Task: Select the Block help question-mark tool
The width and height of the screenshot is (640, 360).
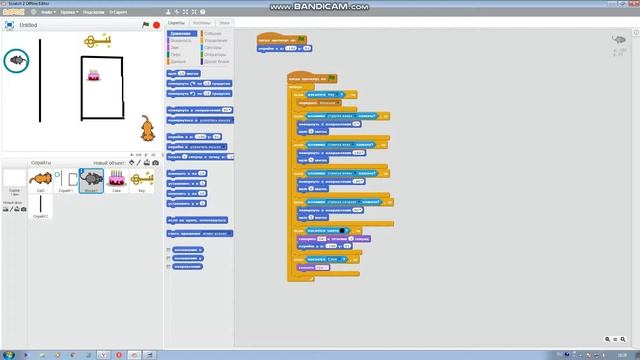Action: tap(203, 12)
